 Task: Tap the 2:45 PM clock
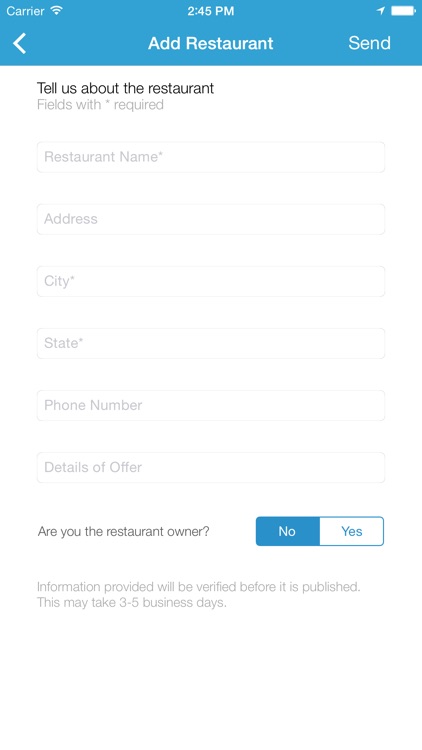point(211,11)
